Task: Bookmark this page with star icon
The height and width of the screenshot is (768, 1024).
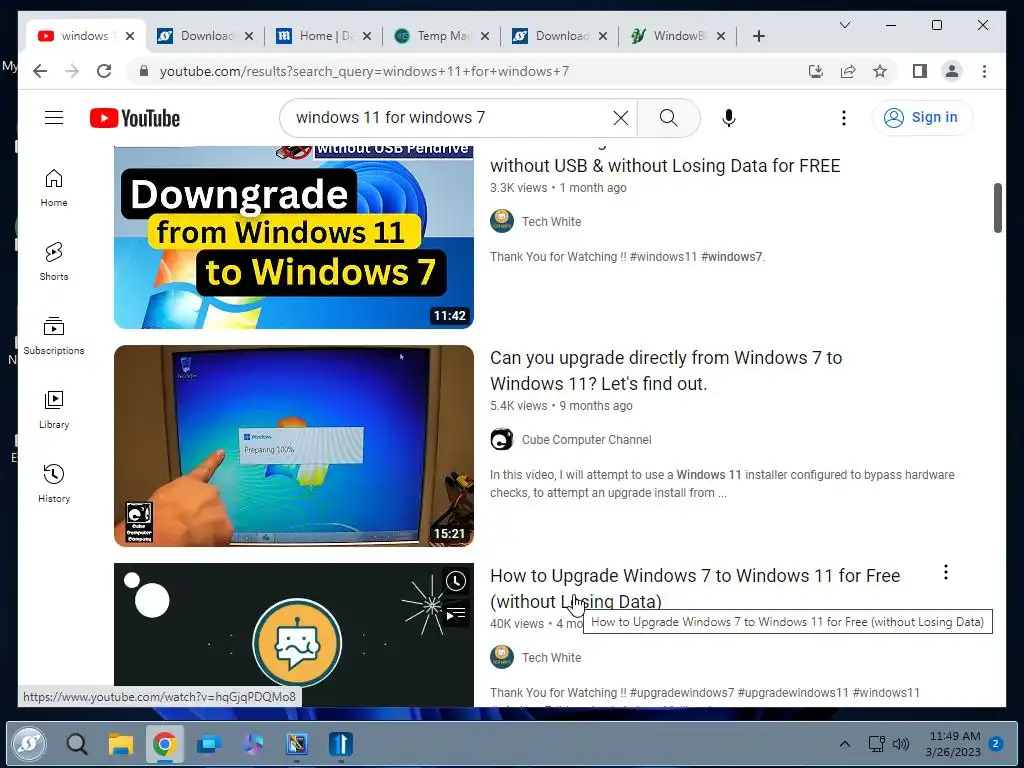Action: tap(880, 71)
